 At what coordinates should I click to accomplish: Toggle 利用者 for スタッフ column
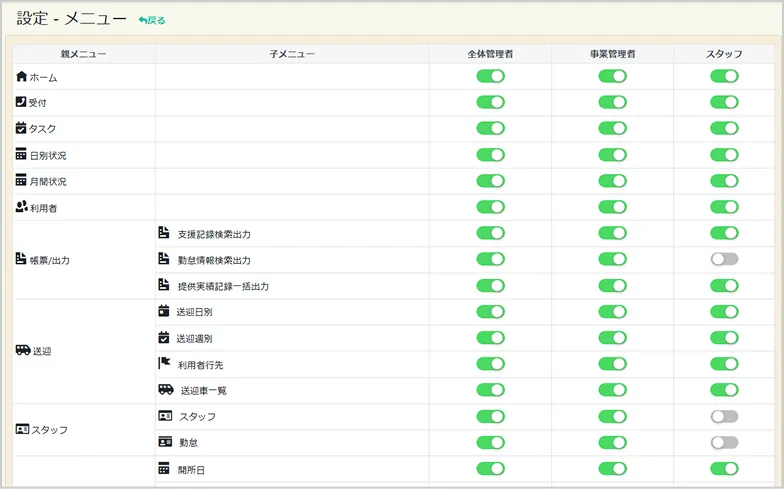coord(724,206)
